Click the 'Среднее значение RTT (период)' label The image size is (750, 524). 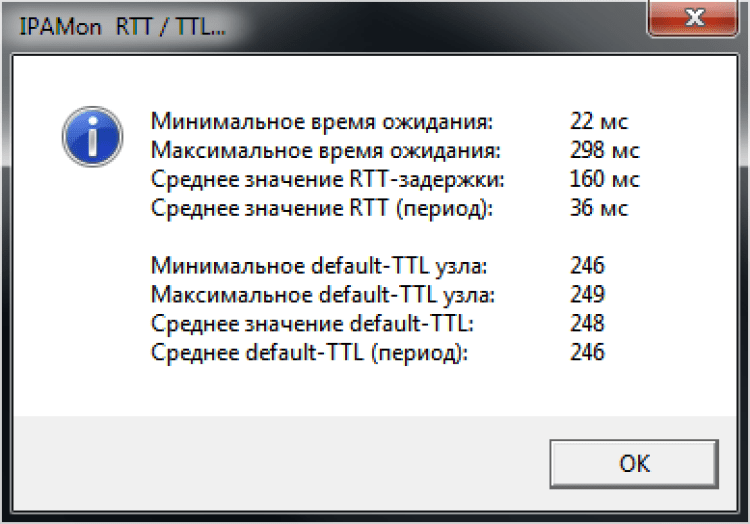323,209
